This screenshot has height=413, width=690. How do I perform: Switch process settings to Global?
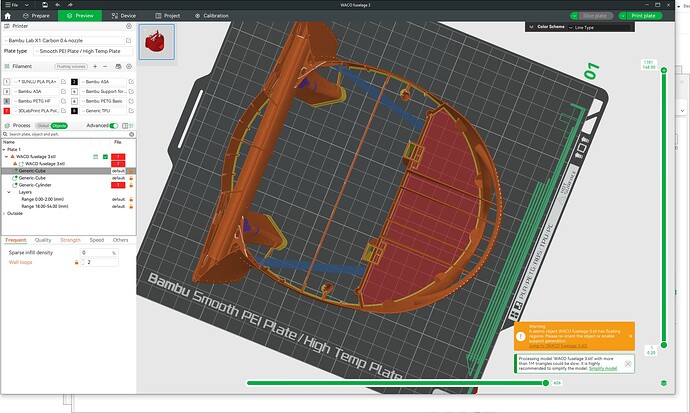coord(43,126)
